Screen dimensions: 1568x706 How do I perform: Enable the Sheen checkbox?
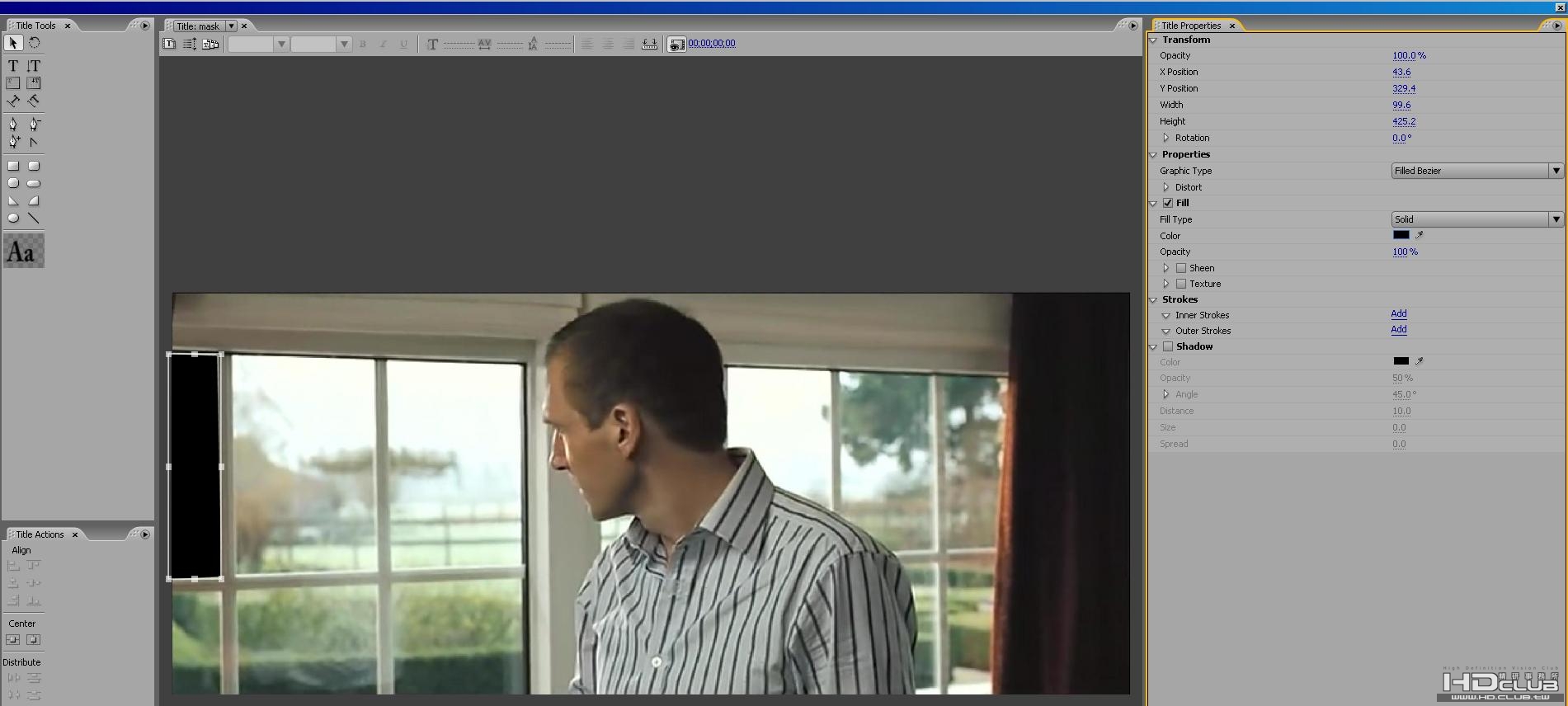[1181, 268]
